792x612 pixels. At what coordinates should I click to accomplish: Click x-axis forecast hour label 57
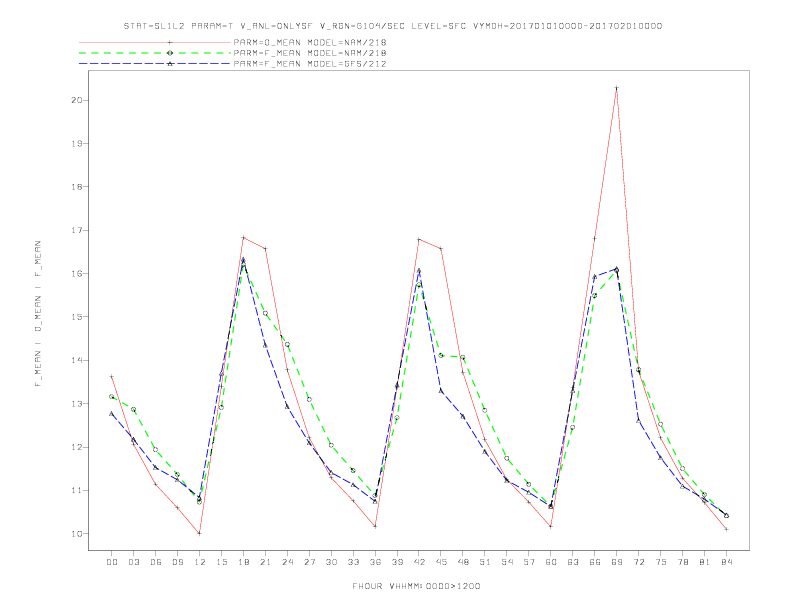(529, 562)
